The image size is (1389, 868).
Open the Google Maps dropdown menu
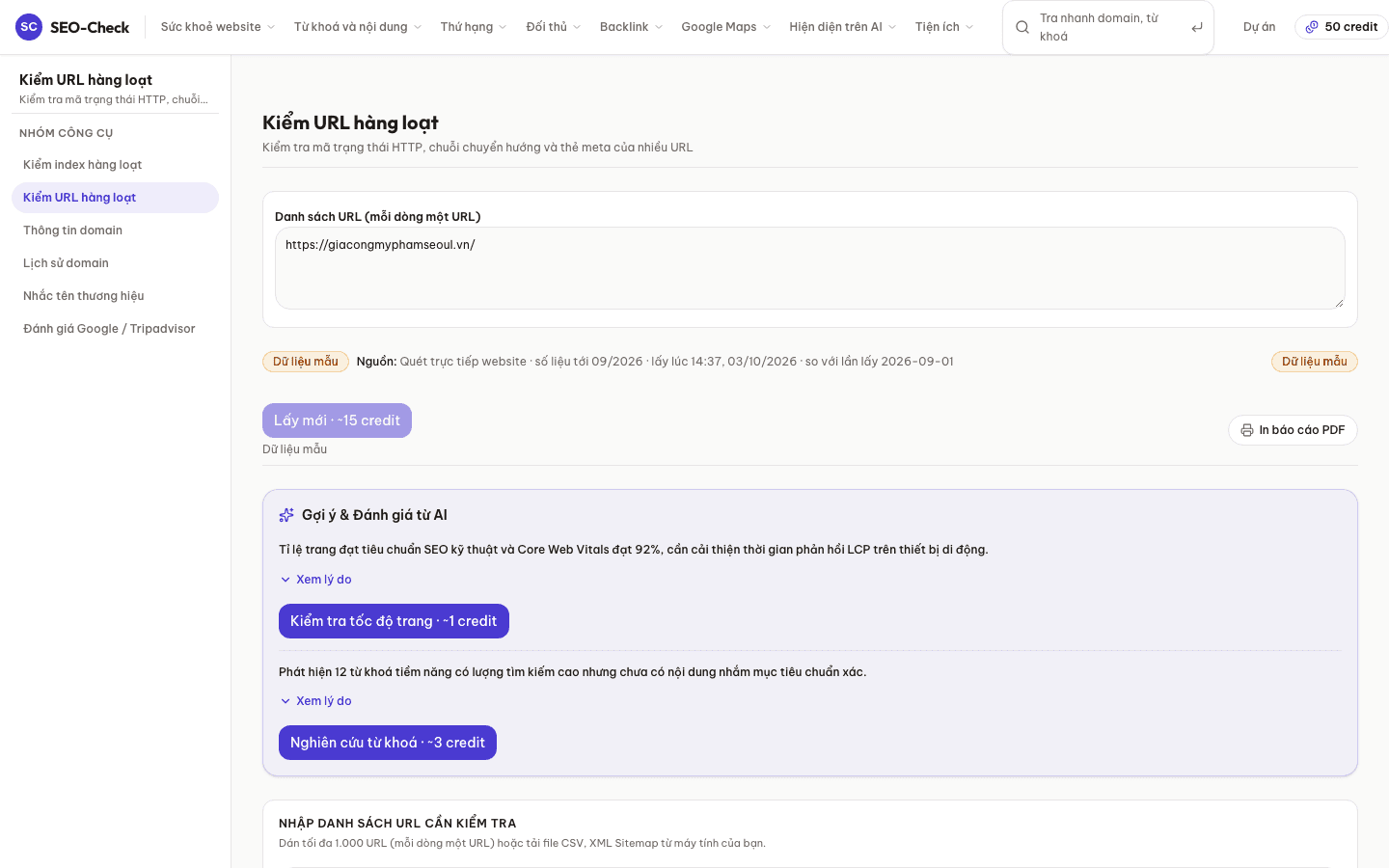click(x=726, y=27)
